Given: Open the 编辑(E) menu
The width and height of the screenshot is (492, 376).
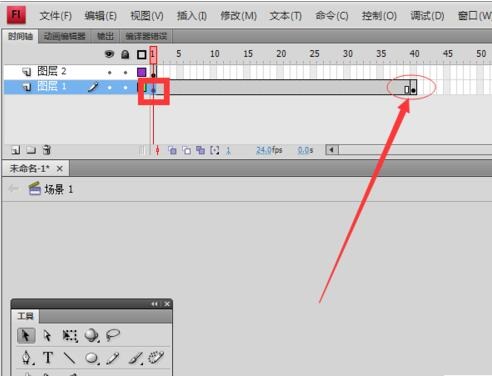Looking at the screenshot, I should 101,16.
